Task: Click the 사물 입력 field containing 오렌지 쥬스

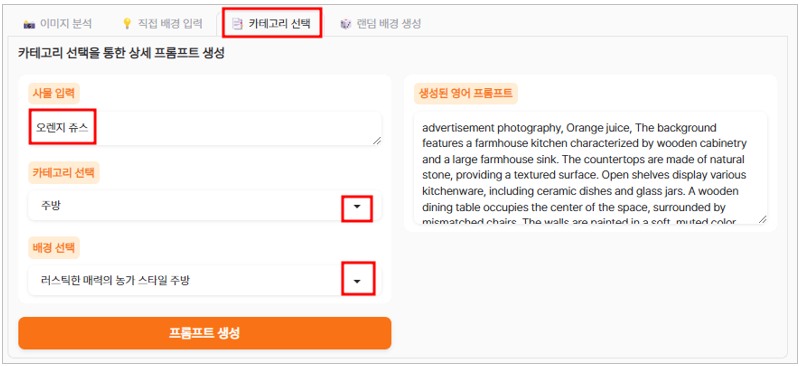Action: [x=205, y=129]
